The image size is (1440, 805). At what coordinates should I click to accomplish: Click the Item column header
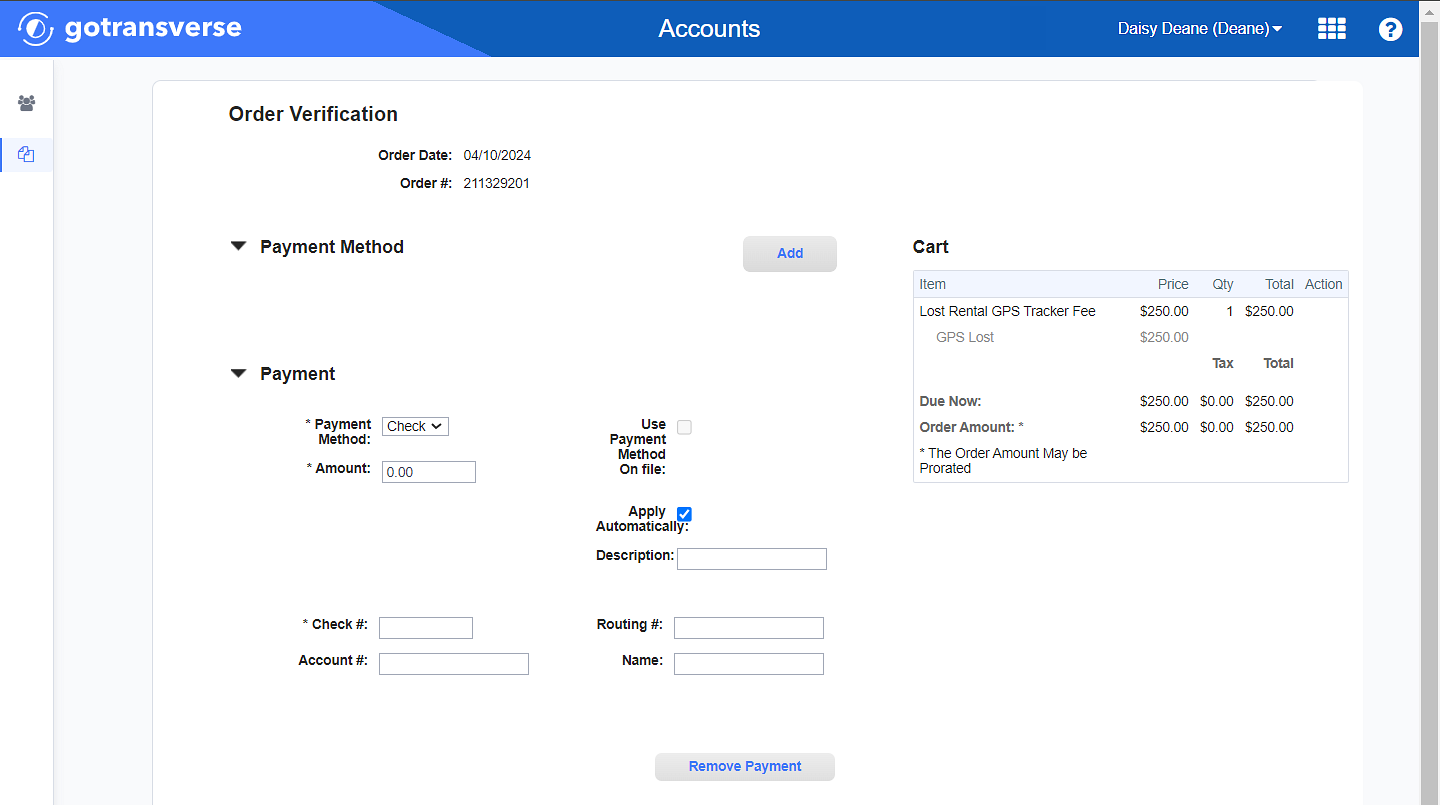point(932,284)
